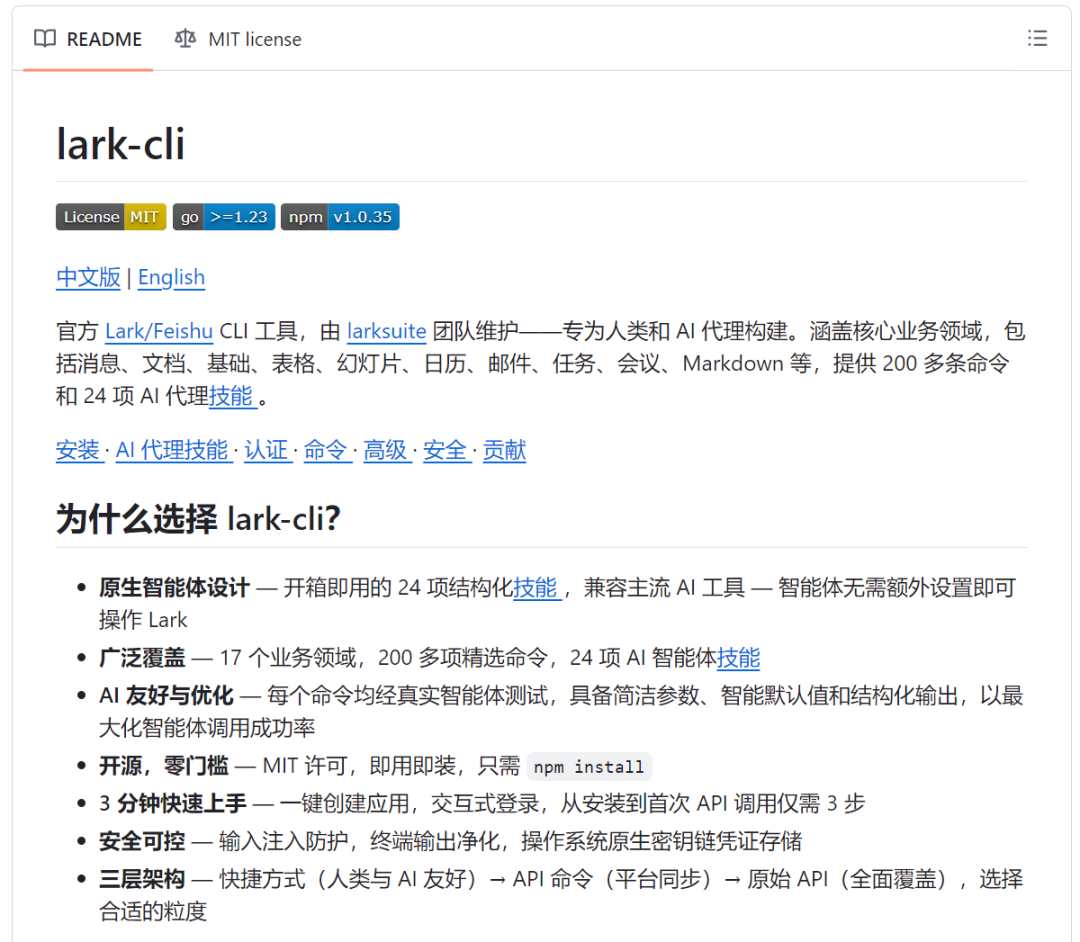Jump to 贡献 section link
Image resolution: width=1080 pixels, height=942 pixels.
tap(504, 450)
